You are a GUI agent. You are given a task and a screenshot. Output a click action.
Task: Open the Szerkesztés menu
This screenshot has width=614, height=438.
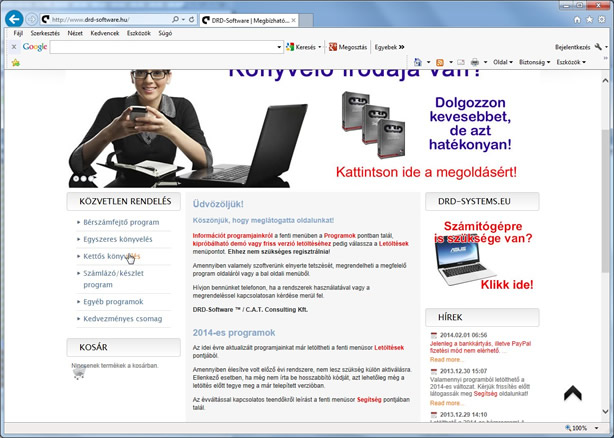(x=45, y=33)
